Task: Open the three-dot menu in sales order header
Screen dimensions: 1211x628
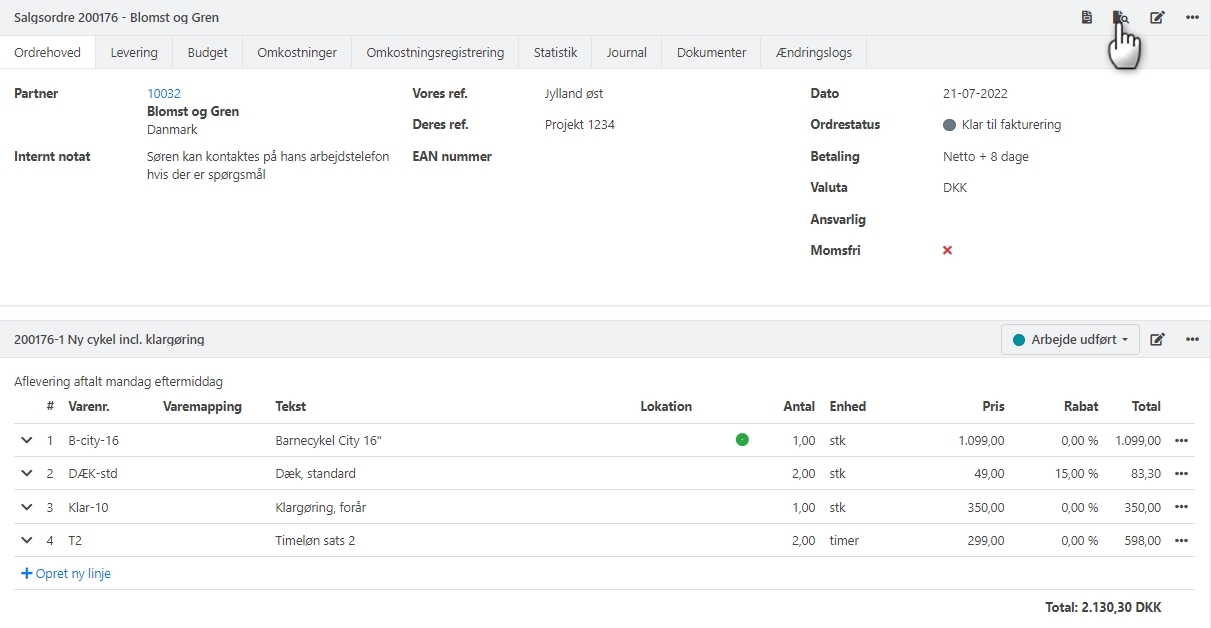Action: point(1192,18)
